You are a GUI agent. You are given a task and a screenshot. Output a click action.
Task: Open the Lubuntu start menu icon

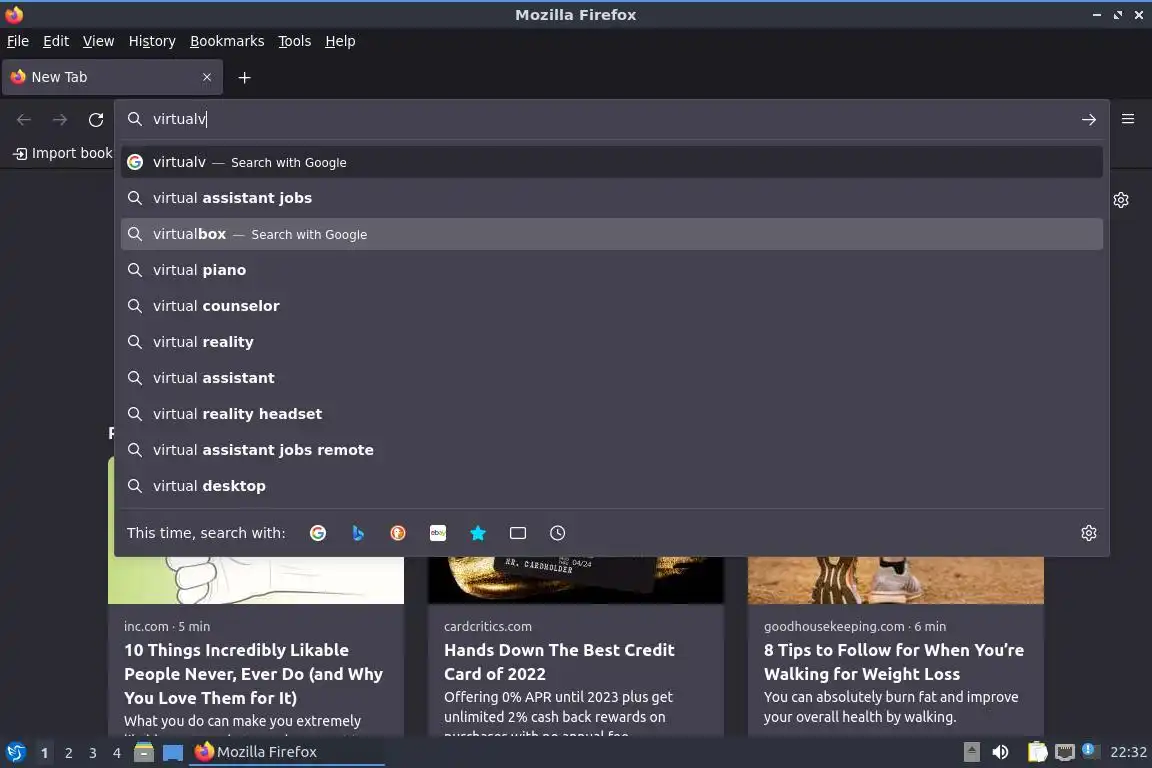[15, 752]
